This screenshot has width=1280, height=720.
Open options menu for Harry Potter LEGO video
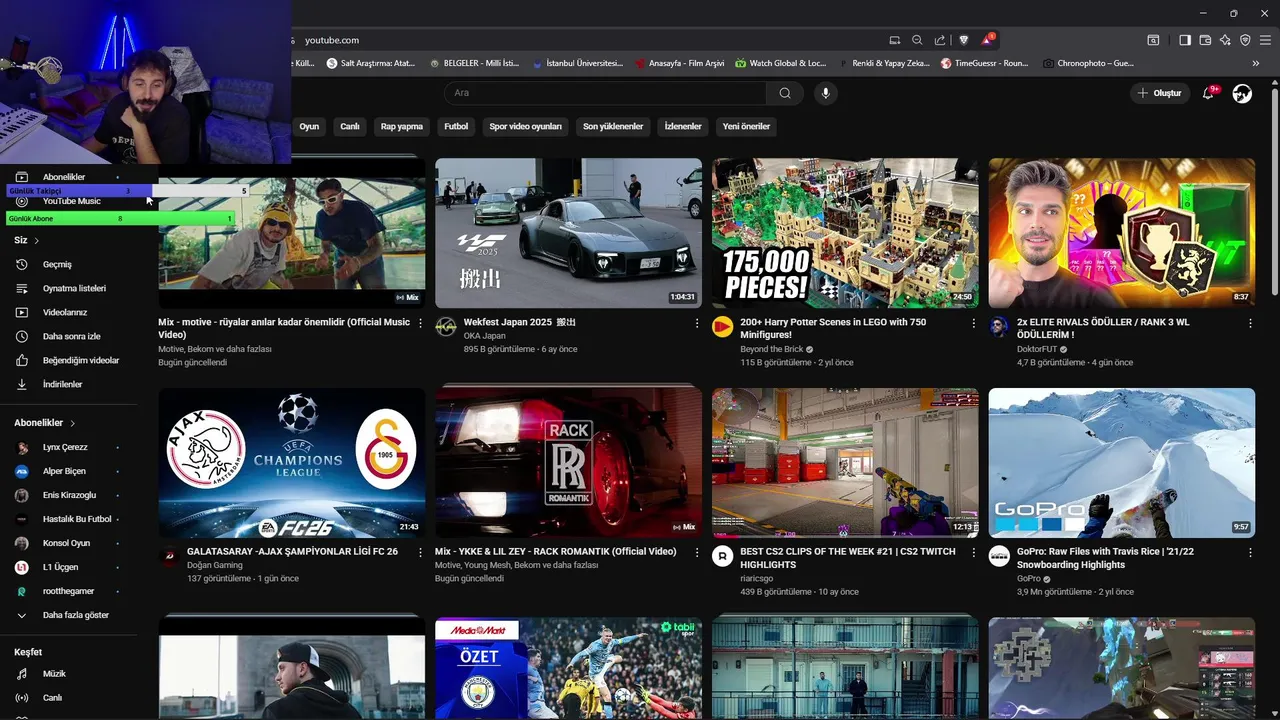pos(974,323)
